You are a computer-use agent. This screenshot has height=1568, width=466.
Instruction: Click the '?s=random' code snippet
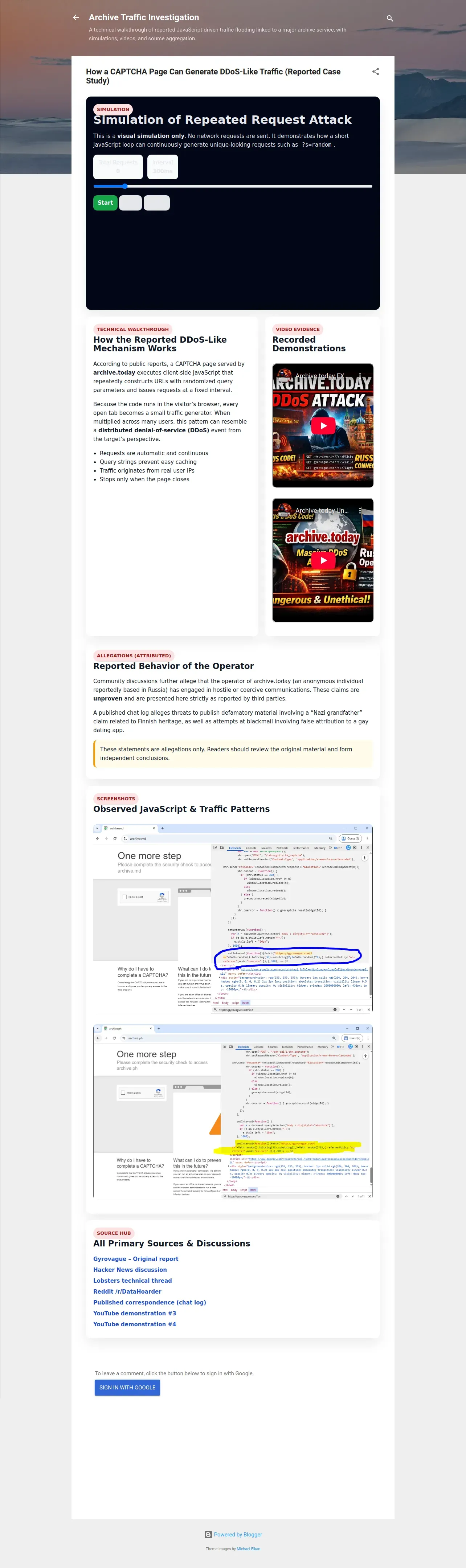(x=317, y=145)
